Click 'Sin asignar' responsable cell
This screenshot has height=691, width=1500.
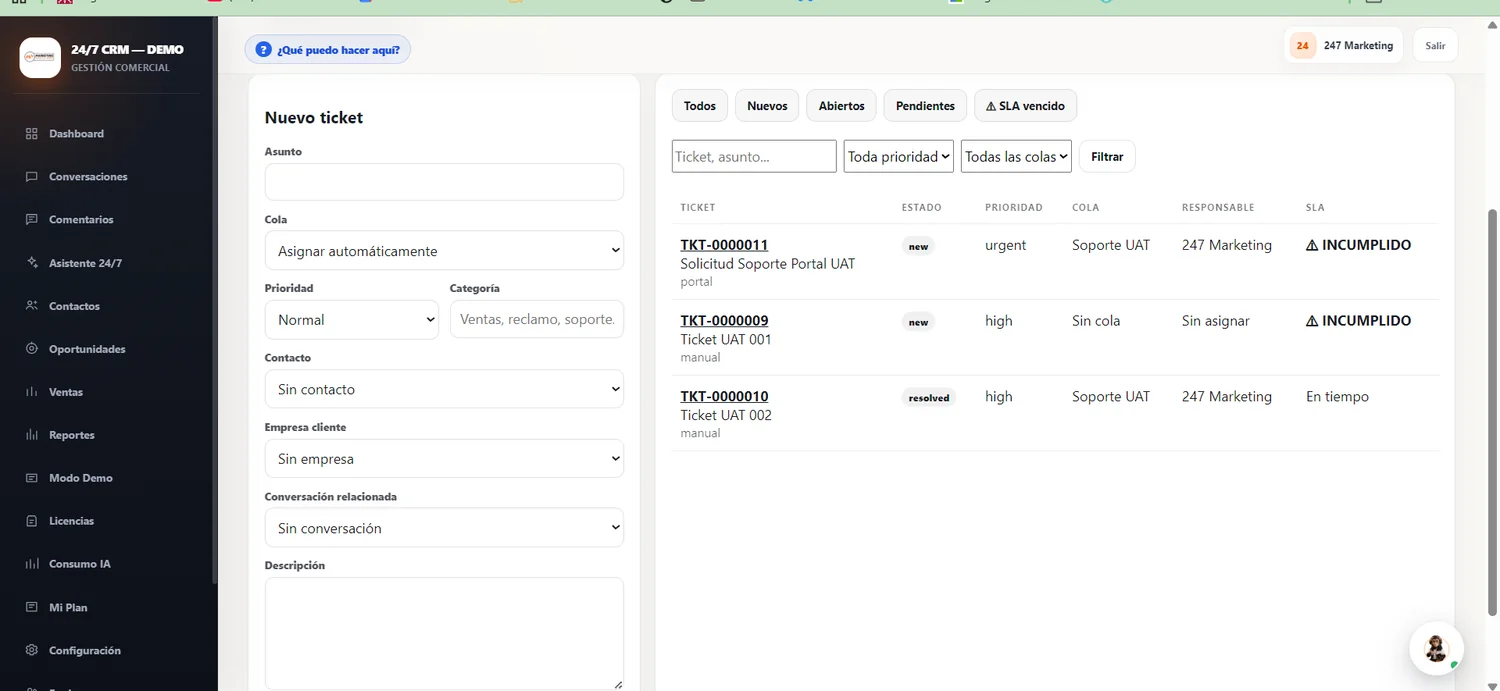[x=1215, y=321]
